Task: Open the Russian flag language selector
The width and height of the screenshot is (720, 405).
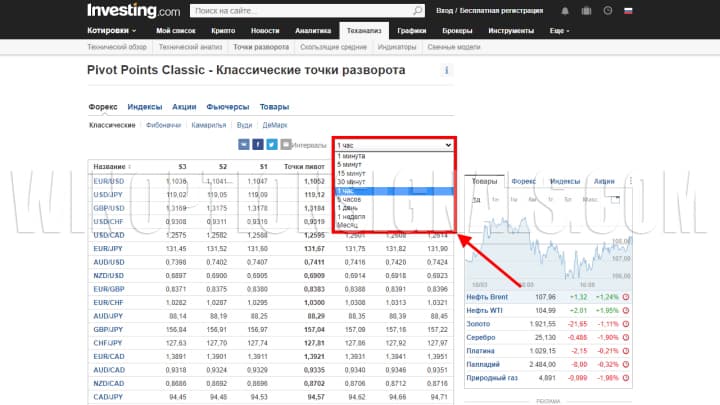Action: click(628, 11)
